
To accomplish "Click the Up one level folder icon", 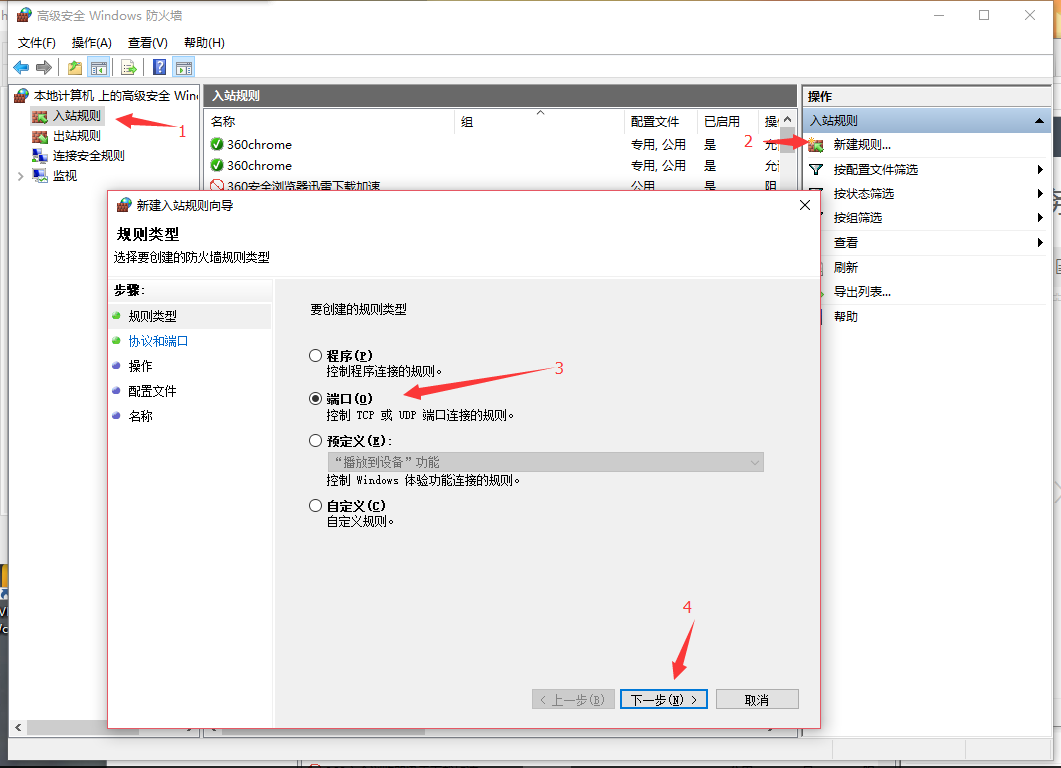I will point(74,67).
